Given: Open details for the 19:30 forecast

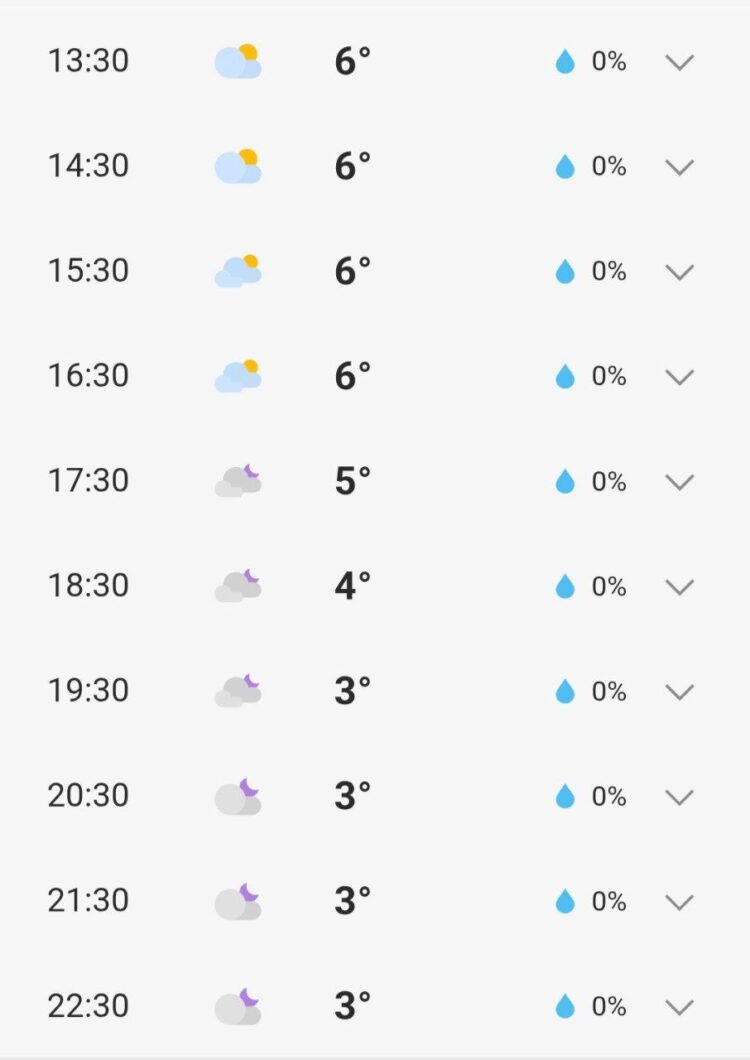Looking at the screenshot, I should (x=680, y=692).
